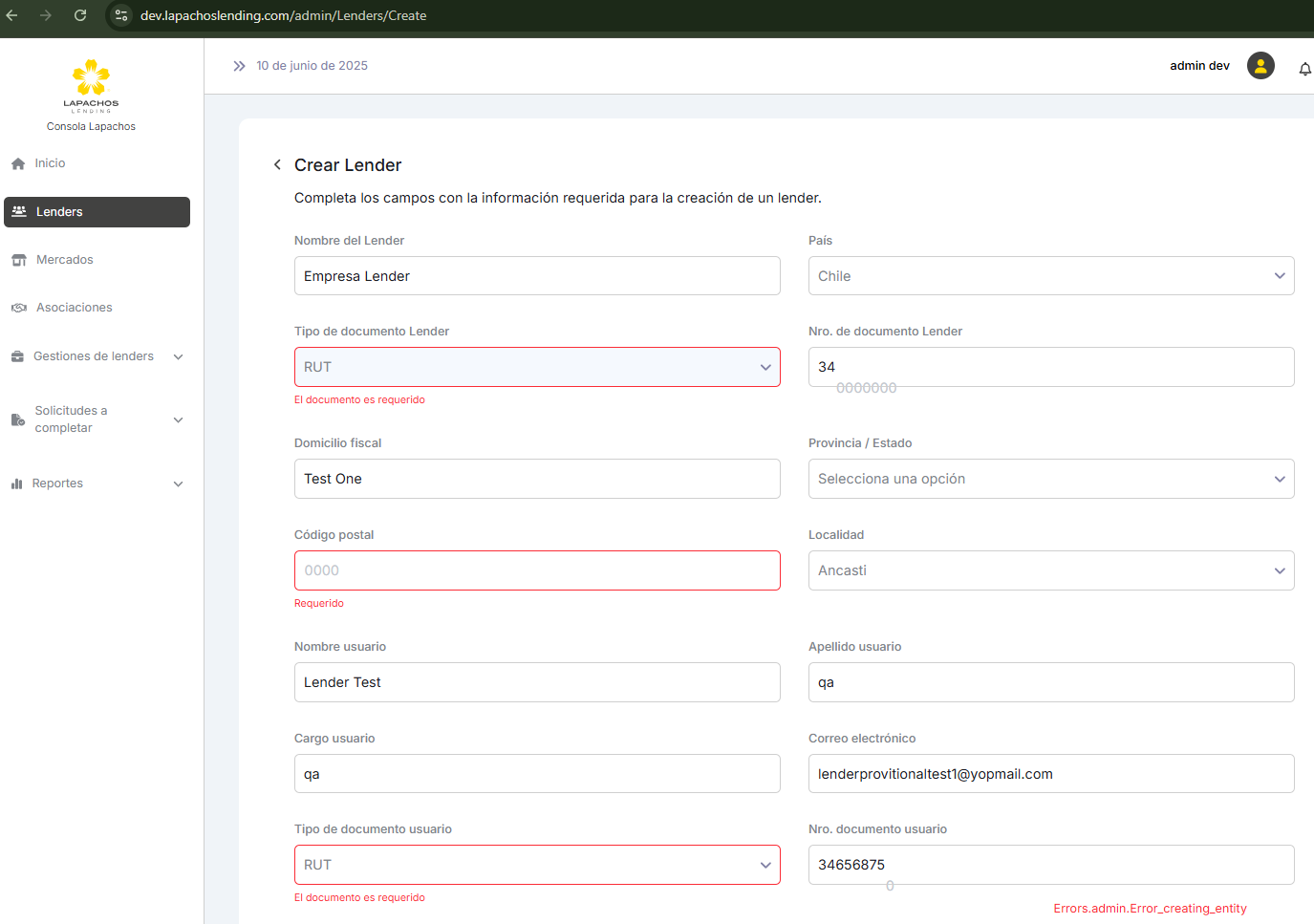1314x924 pixels.
Task: View site information icon in address bar
Action: pos(121,15)
